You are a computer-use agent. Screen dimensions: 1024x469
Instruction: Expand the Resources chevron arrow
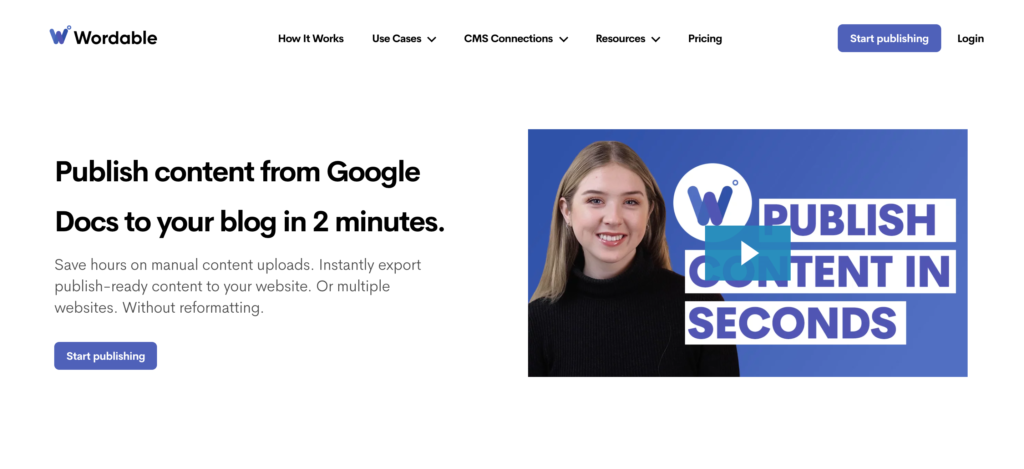pos(656,39)
